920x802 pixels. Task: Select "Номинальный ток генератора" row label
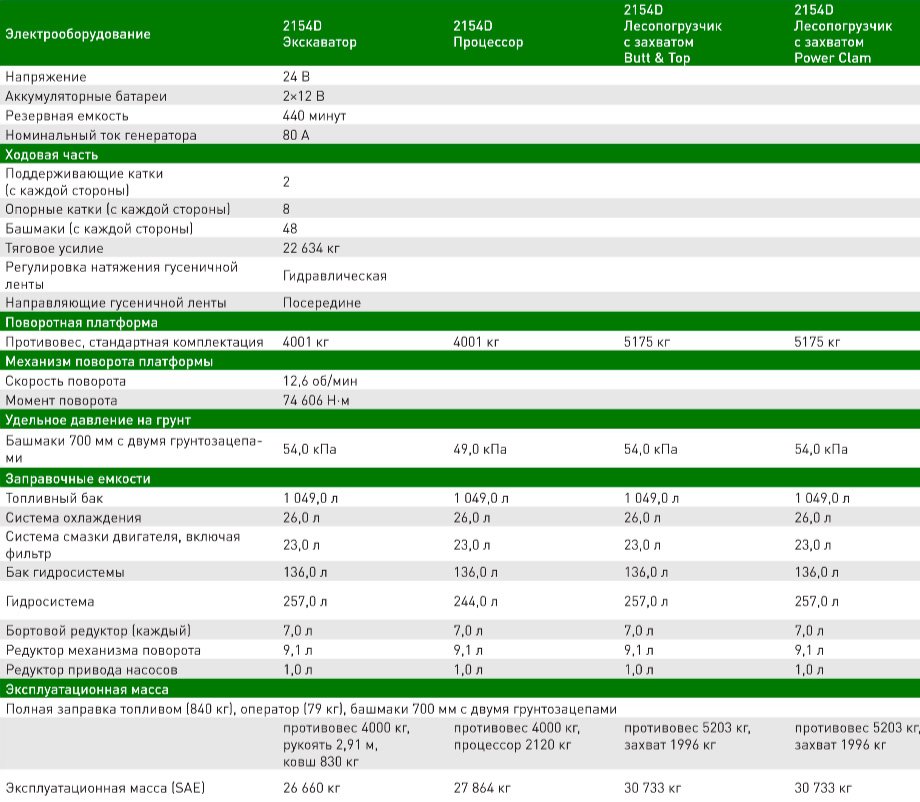tap(101, 136)
